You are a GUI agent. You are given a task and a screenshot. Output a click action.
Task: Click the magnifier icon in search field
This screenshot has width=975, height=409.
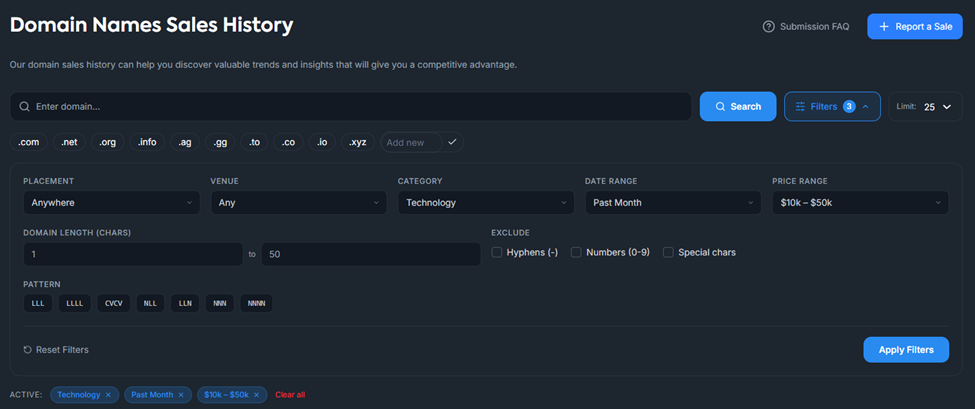pos(24,106)
